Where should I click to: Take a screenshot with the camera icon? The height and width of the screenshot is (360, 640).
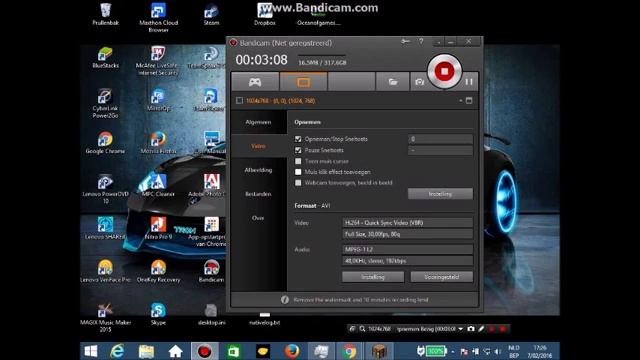[419, 82]
